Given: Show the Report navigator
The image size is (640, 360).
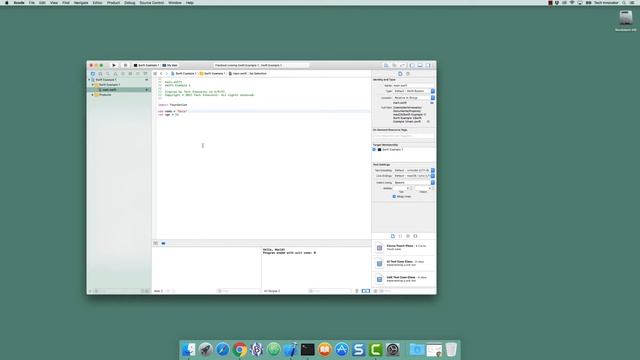Looking at the screenshot, I should pyautogui.click(x=145, y=74).
